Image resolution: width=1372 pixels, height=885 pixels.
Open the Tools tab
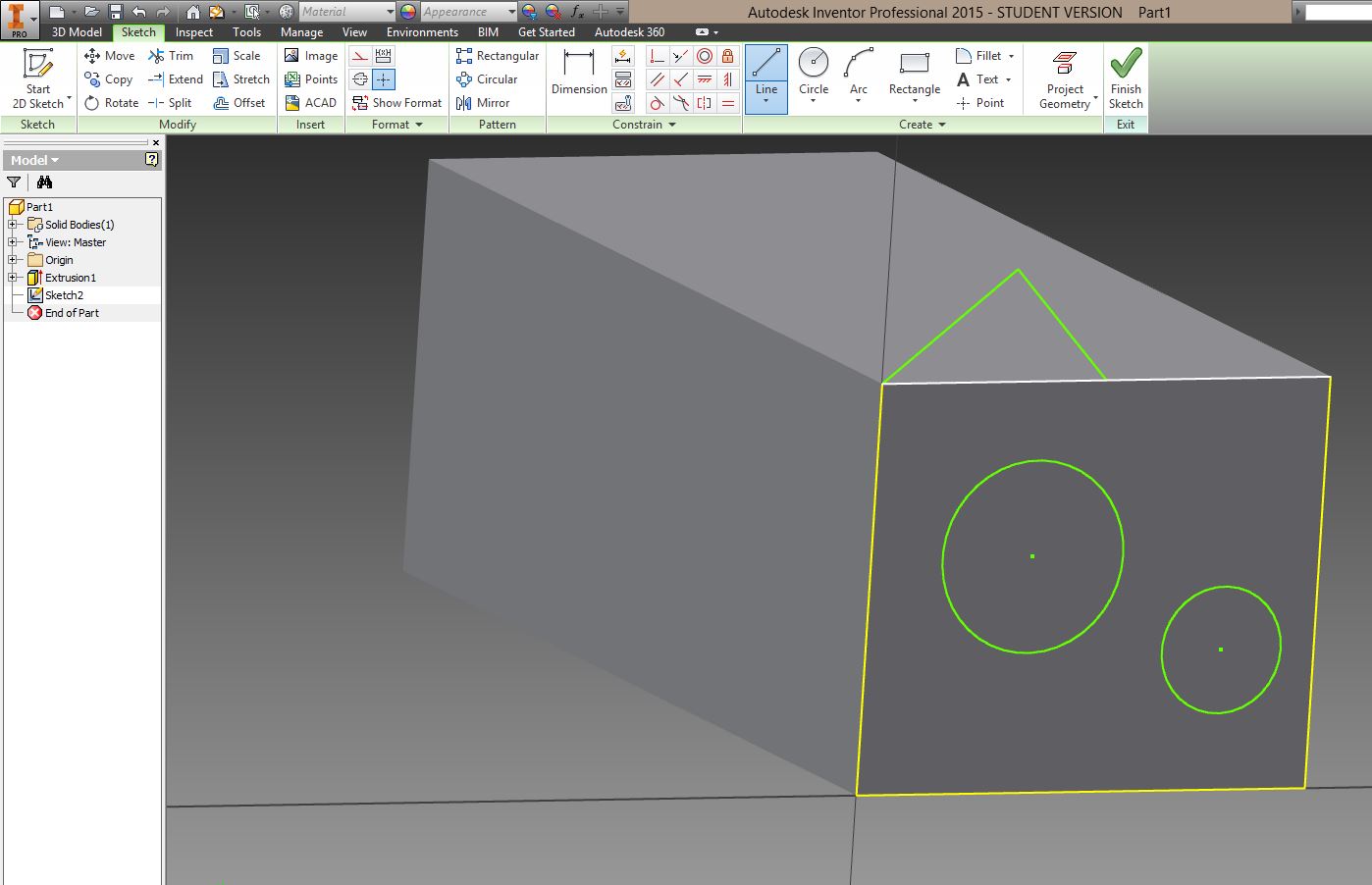(x=246, y=32)
